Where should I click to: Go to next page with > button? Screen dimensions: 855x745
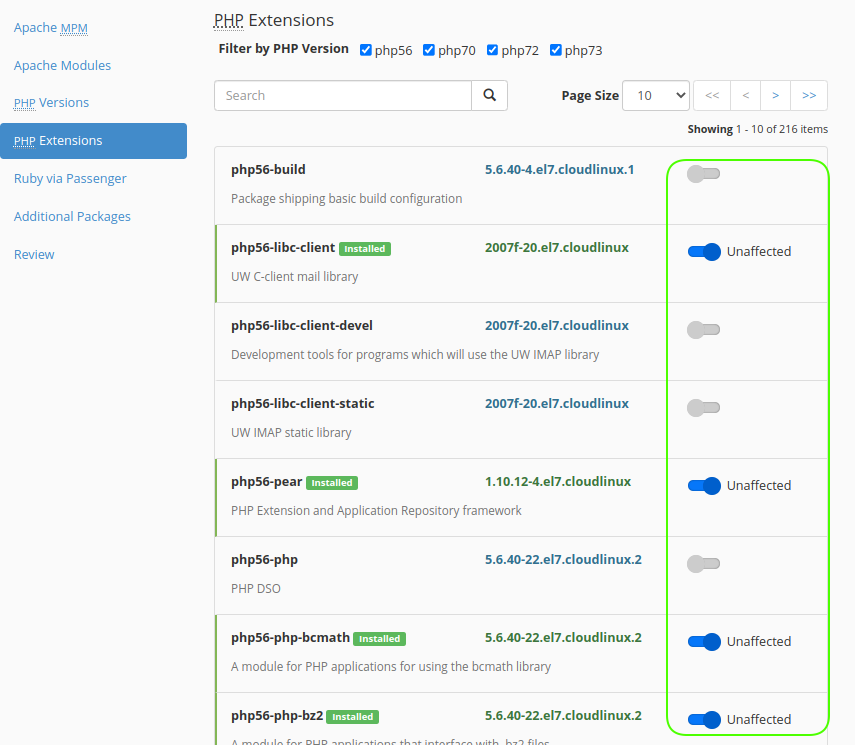(776, 96)
